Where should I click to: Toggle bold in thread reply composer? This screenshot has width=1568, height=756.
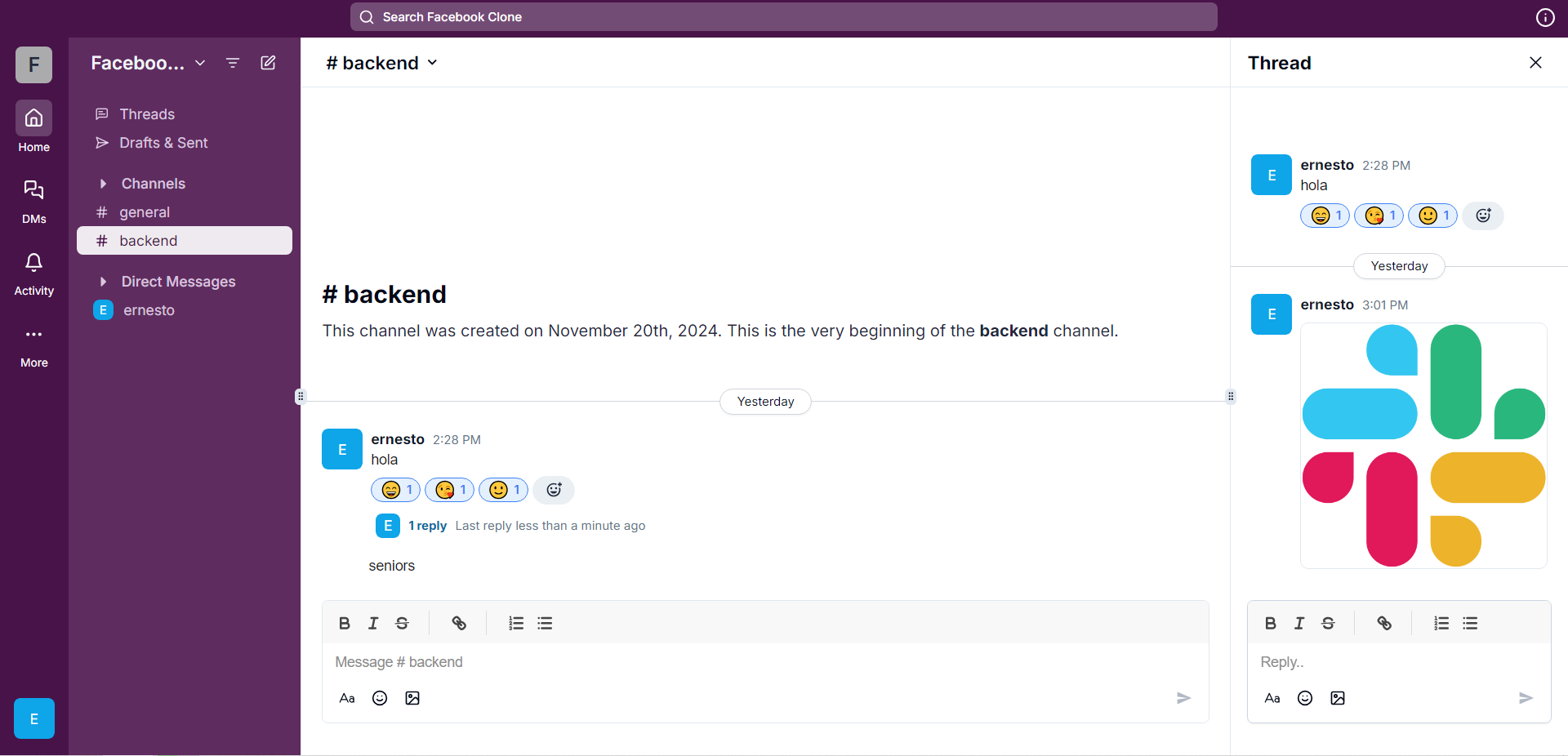click(x=1271, y=623)
